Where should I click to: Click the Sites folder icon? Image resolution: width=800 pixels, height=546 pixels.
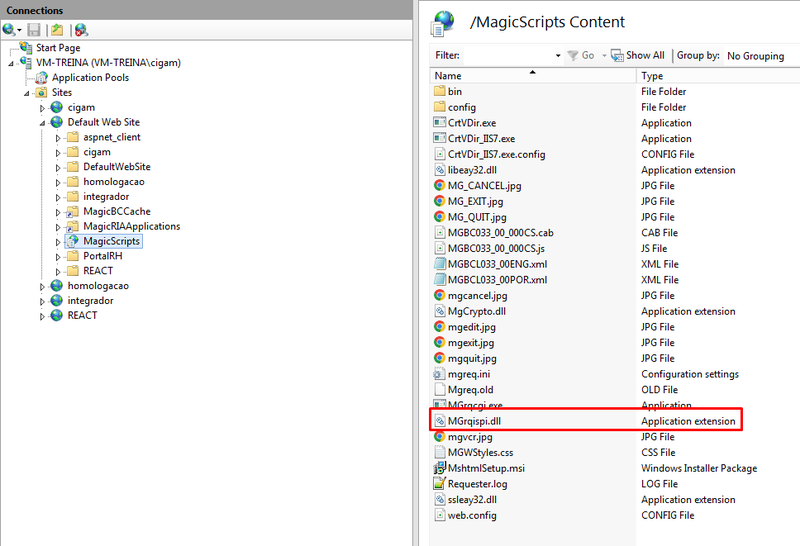[x=41, y=92]
